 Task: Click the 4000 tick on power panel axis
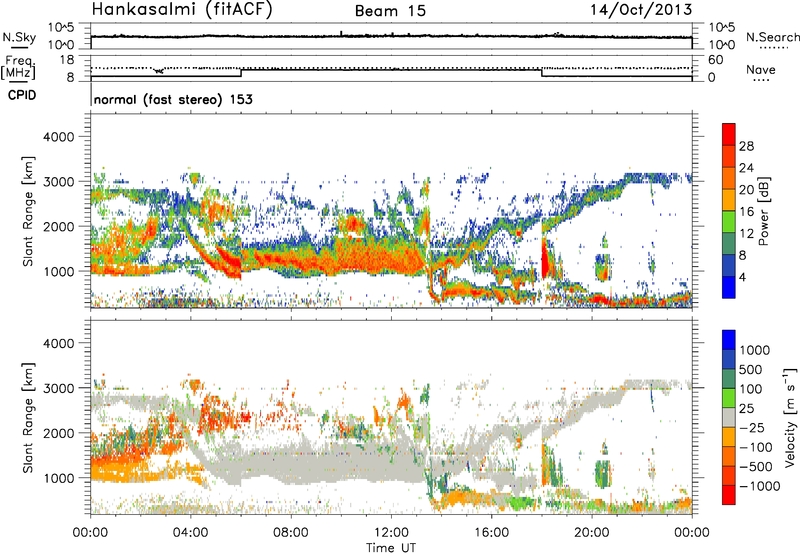(x=59, y=137)
